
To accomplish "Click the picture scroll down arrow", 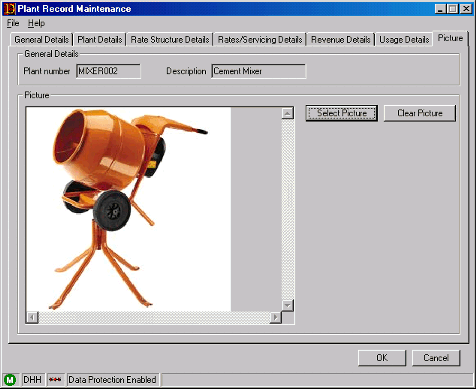I will (287, 305).
